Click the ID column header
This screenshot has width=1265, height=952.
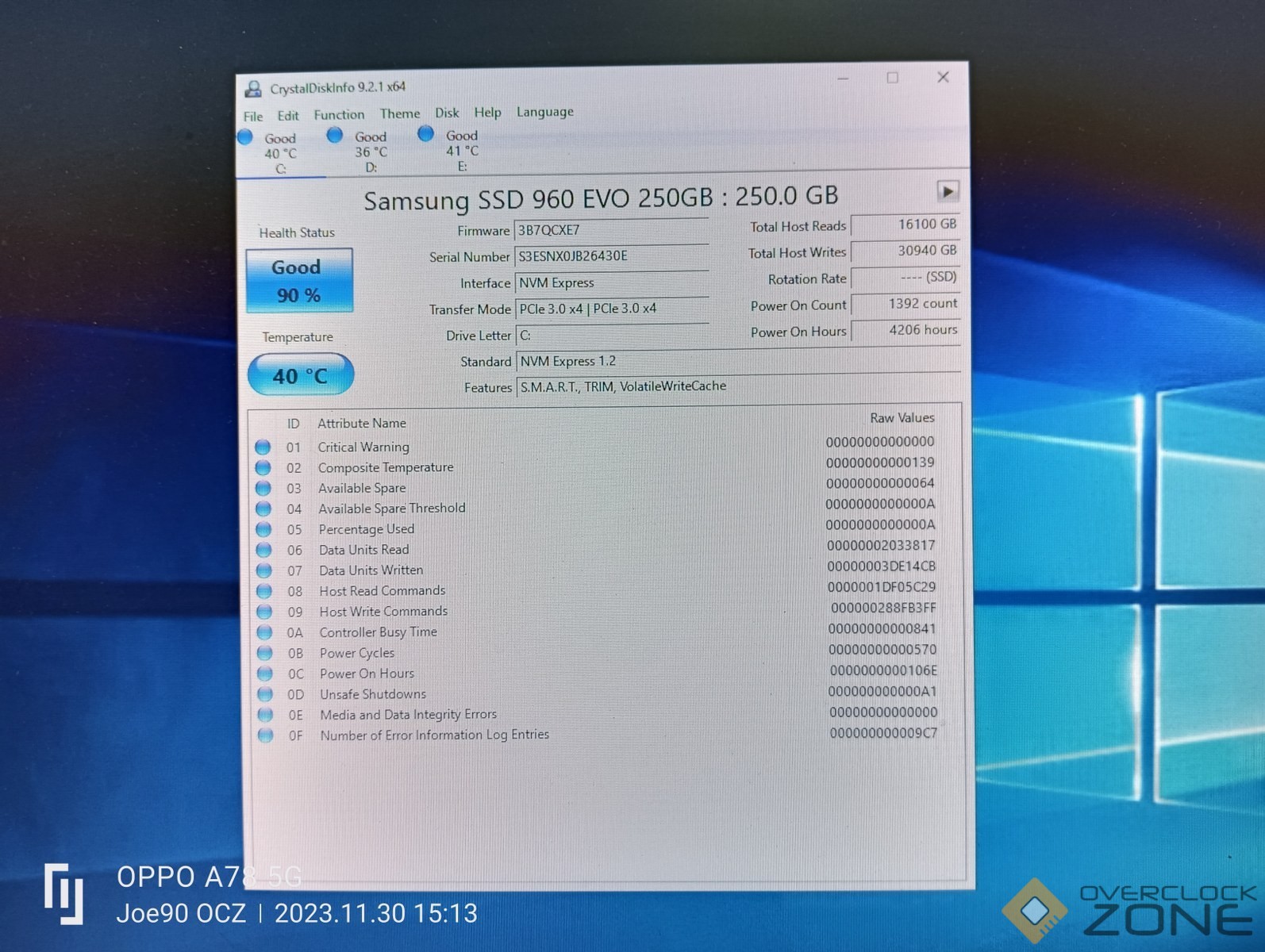(x=293, y=424)
